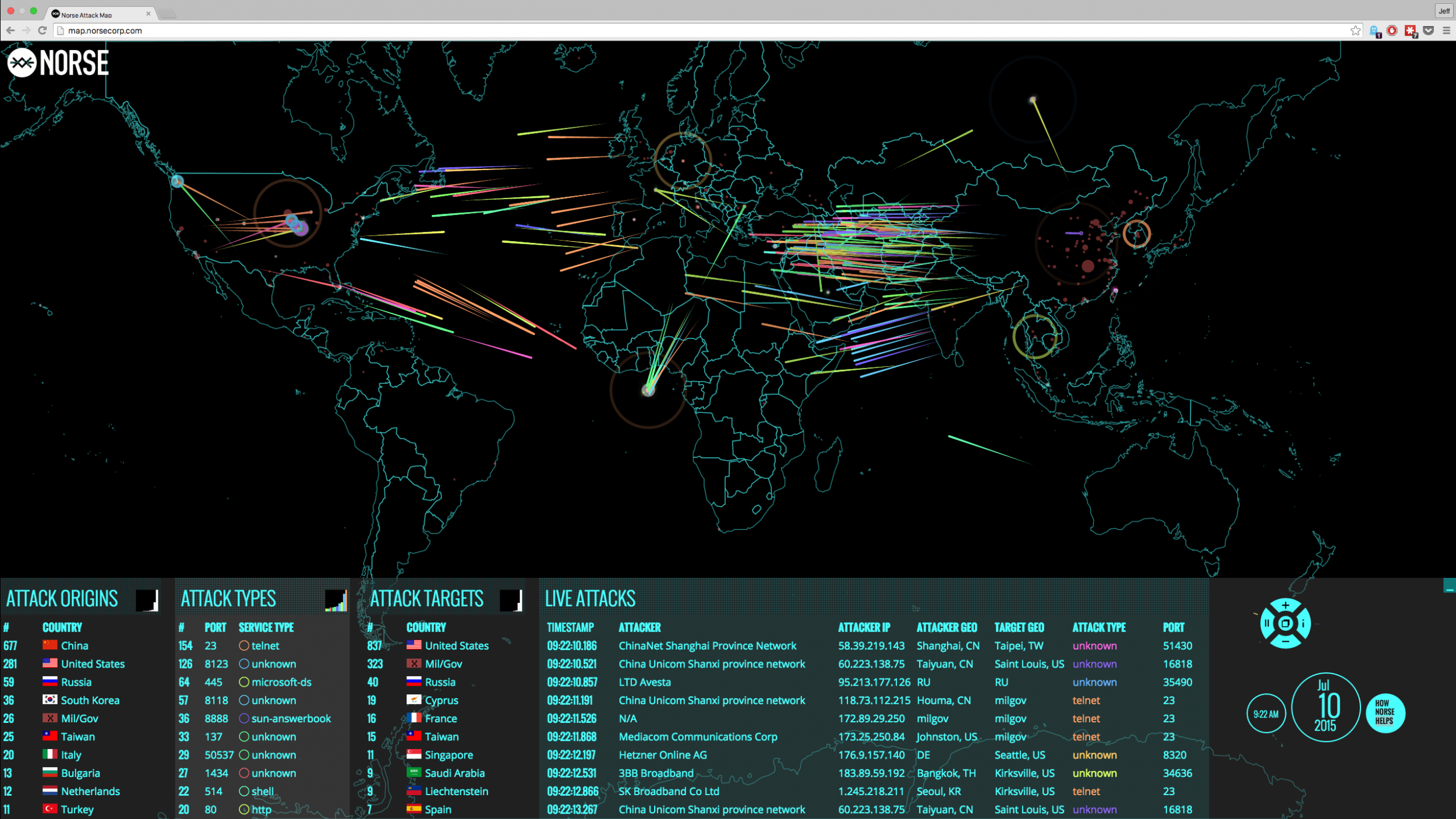Click the pause button on map controls
The width and height of the screenshot is (1456, 819).
[1266, 623]
